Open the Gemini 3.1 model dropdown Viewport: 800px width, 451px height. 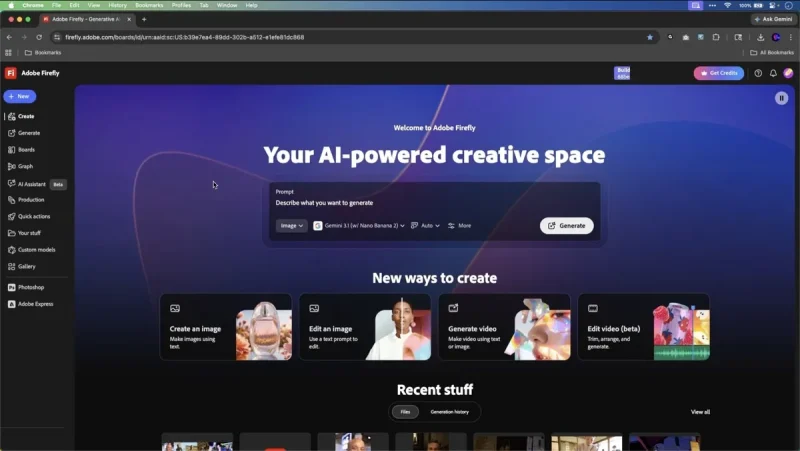tap(359, 226)
